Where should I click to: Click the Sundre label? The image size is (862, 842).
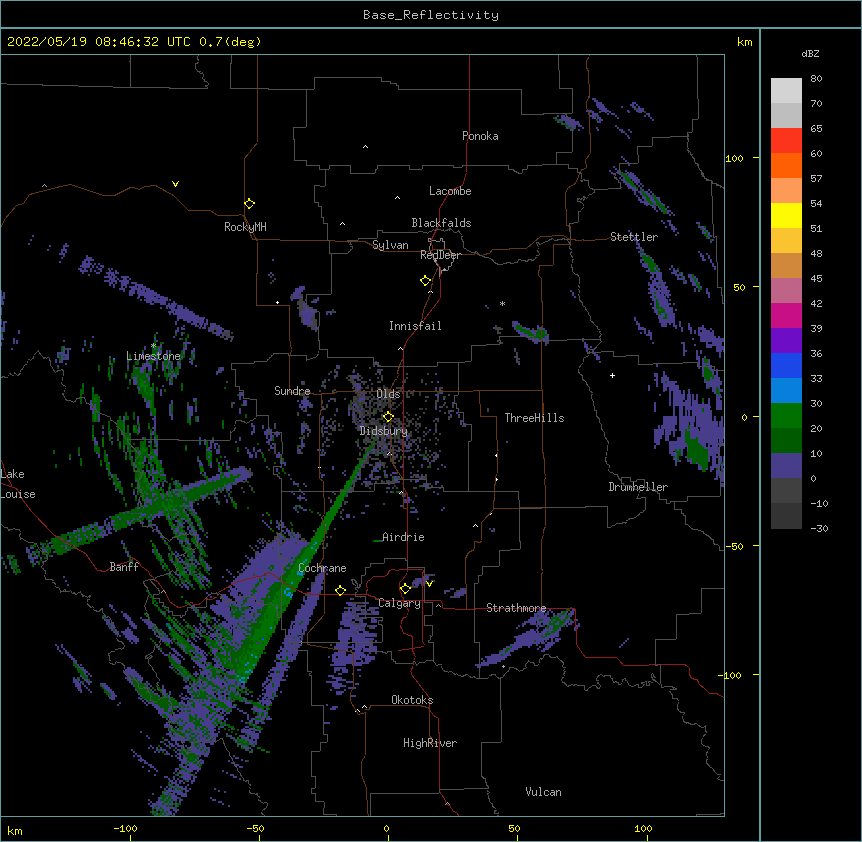click(x=292, y=391)
